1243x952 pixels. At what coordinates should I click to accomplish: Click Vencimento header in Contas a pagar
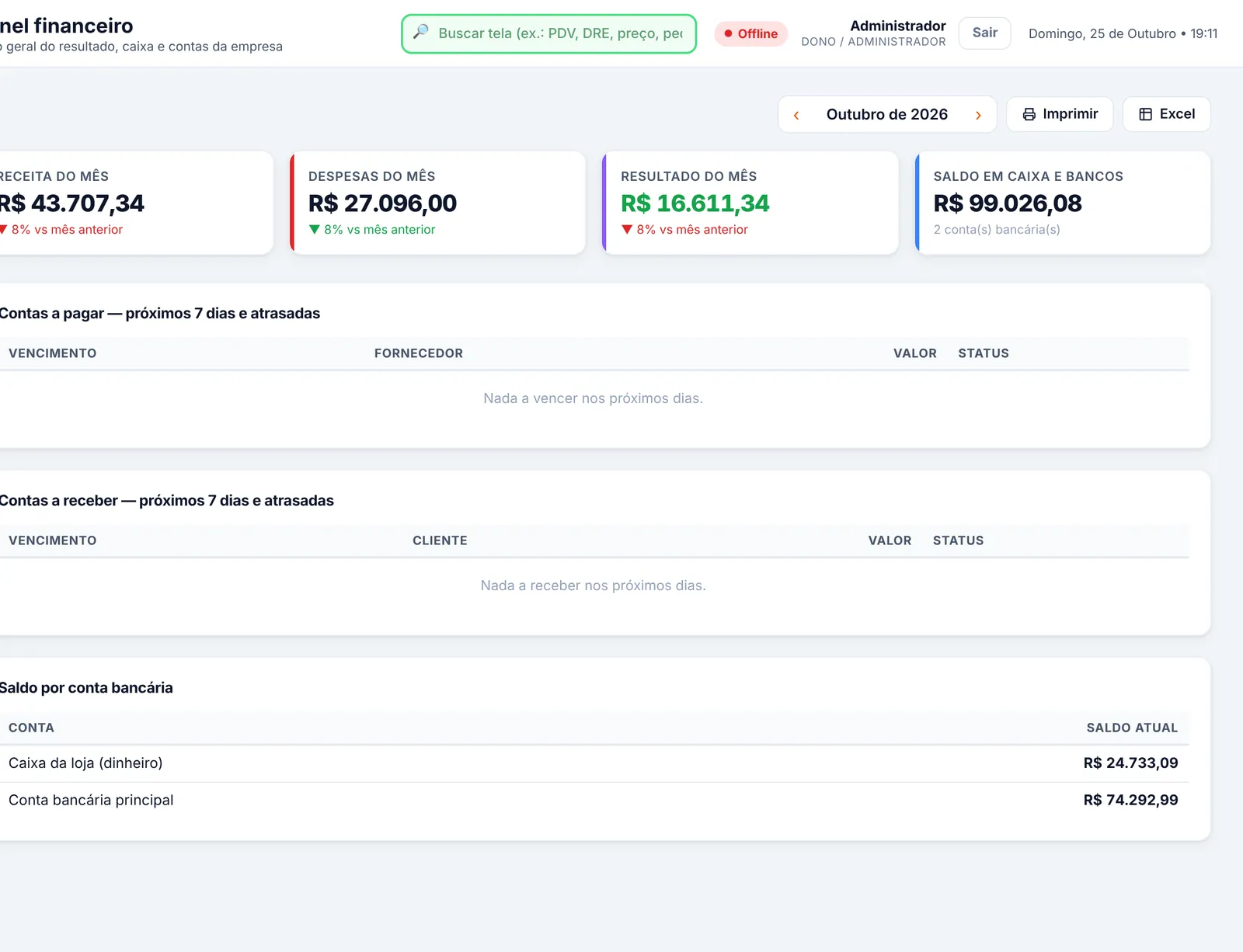coord(53,353)
